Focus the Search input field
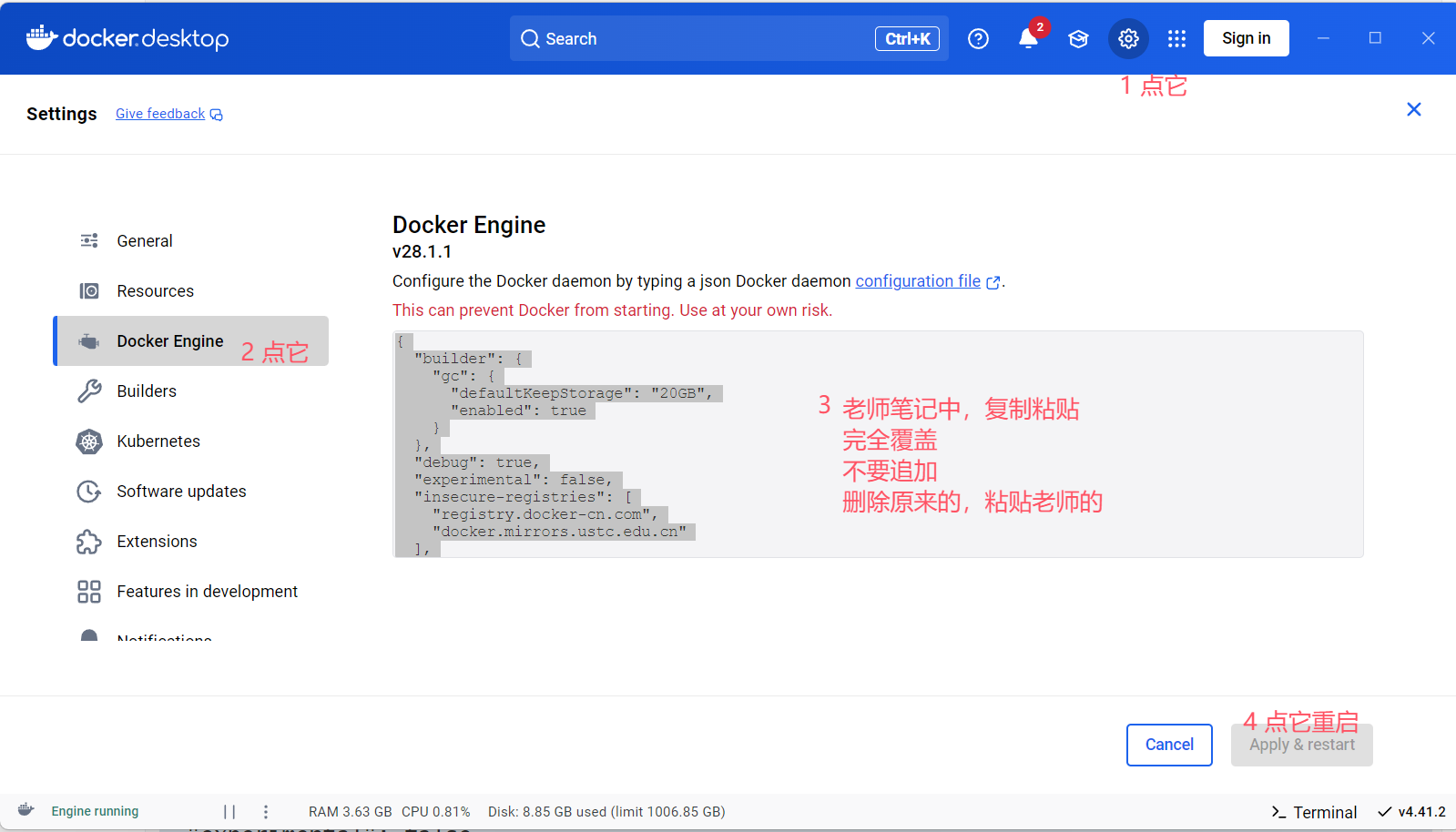1456x832 pixels. [x=729, y=38]
